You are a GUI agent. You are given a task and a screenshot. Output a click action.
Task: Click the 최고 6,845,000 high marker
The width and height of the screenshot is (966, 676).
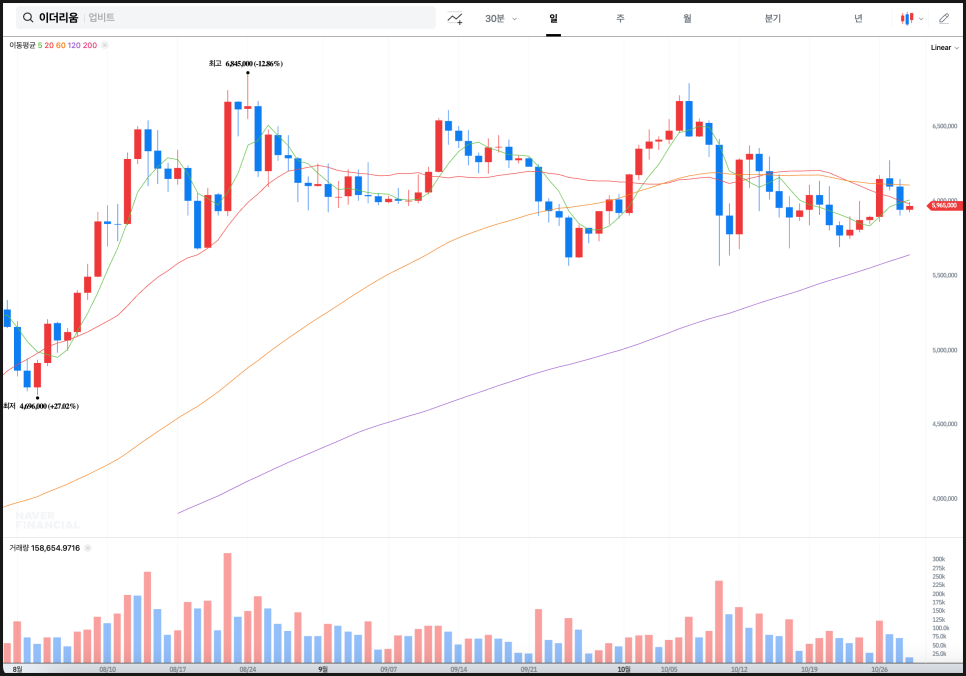[x=245, y=63]
